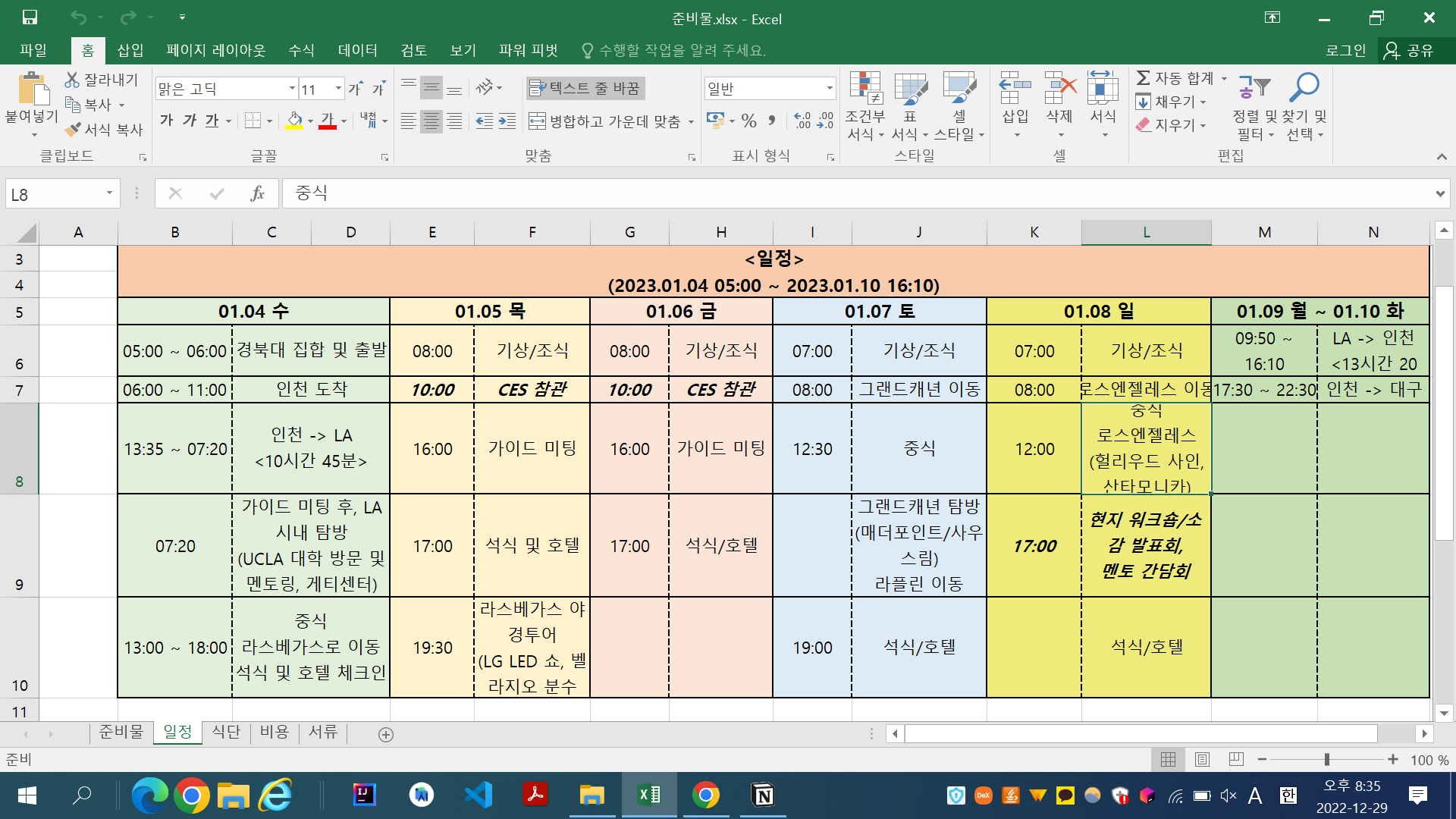This screenshot has width=1456, height=819.
Task: Click Increase Indent icon
Action: point(507,121)
